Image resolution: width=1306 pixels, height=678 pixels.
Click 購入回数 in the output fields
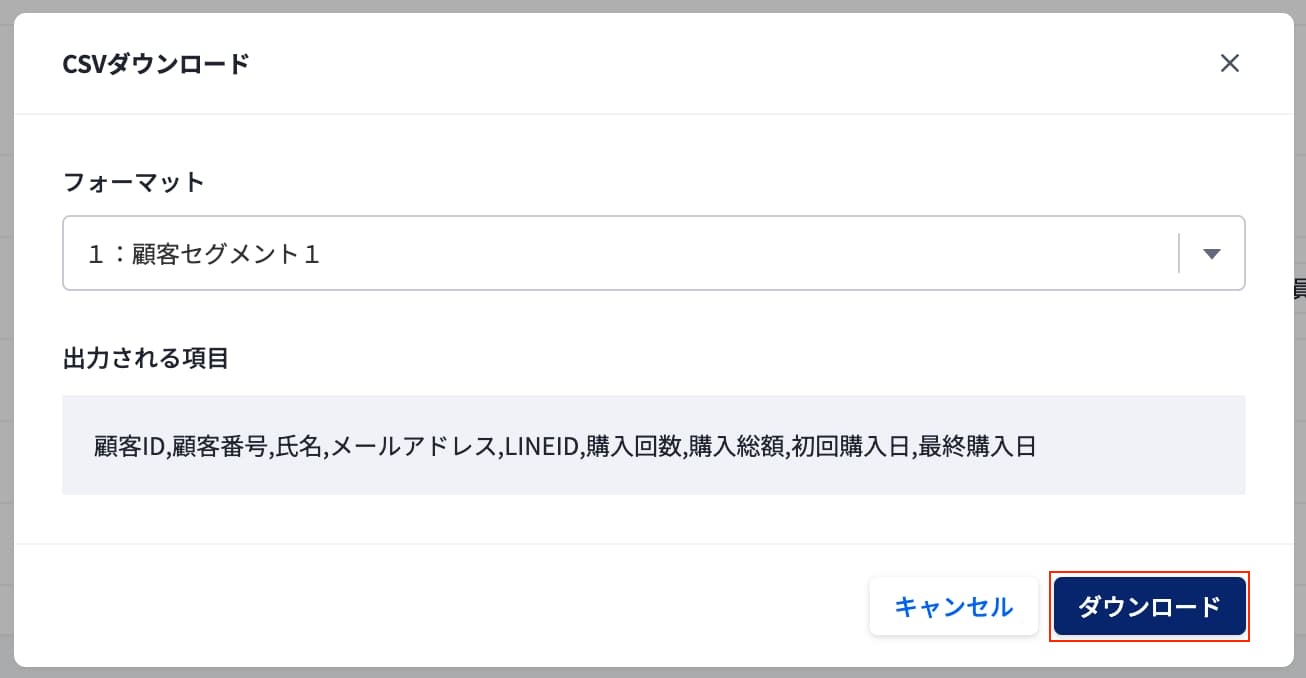[633, 446]
